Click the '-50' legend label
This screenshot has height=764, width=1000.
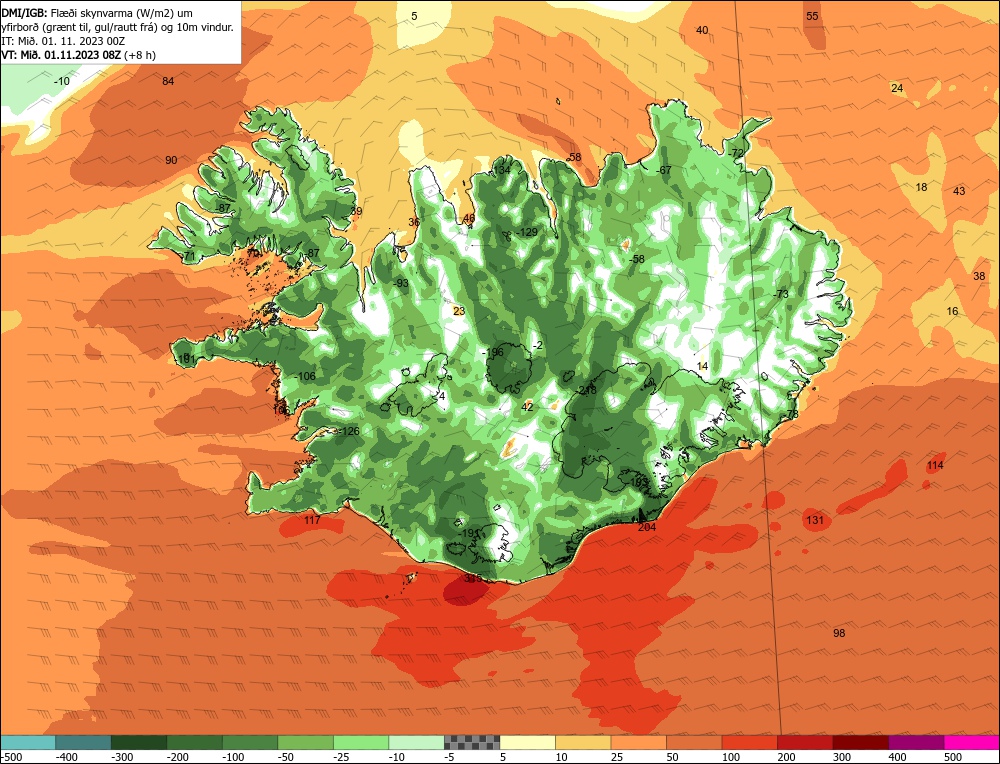tap(286, 757)
